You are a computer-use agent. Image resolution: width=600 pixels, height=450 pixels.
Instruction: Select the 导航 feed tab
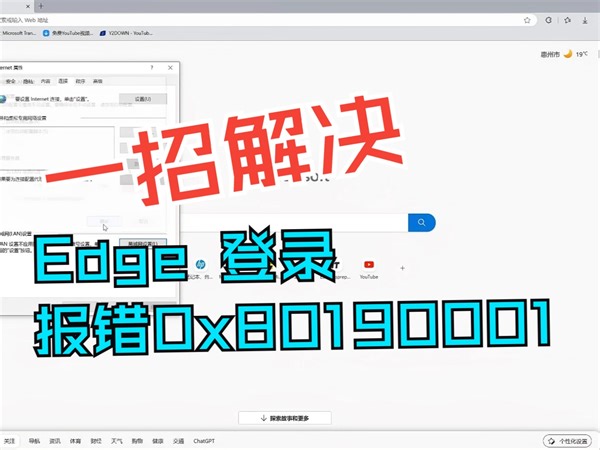click(34, 441)
